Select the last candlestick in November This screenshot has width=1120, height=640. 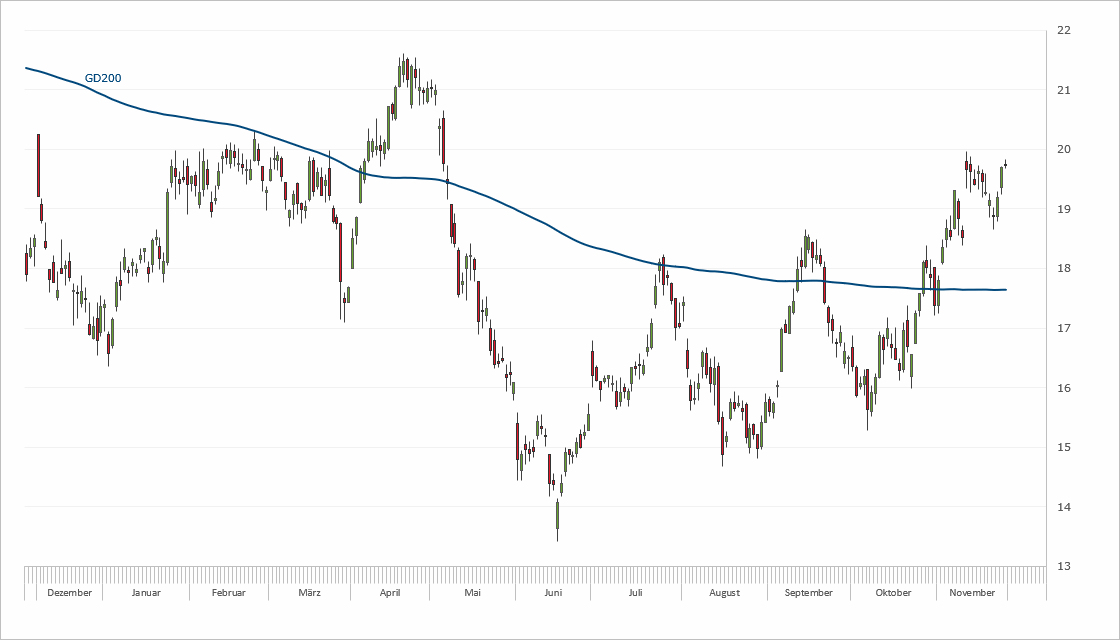click(1005, 165)
